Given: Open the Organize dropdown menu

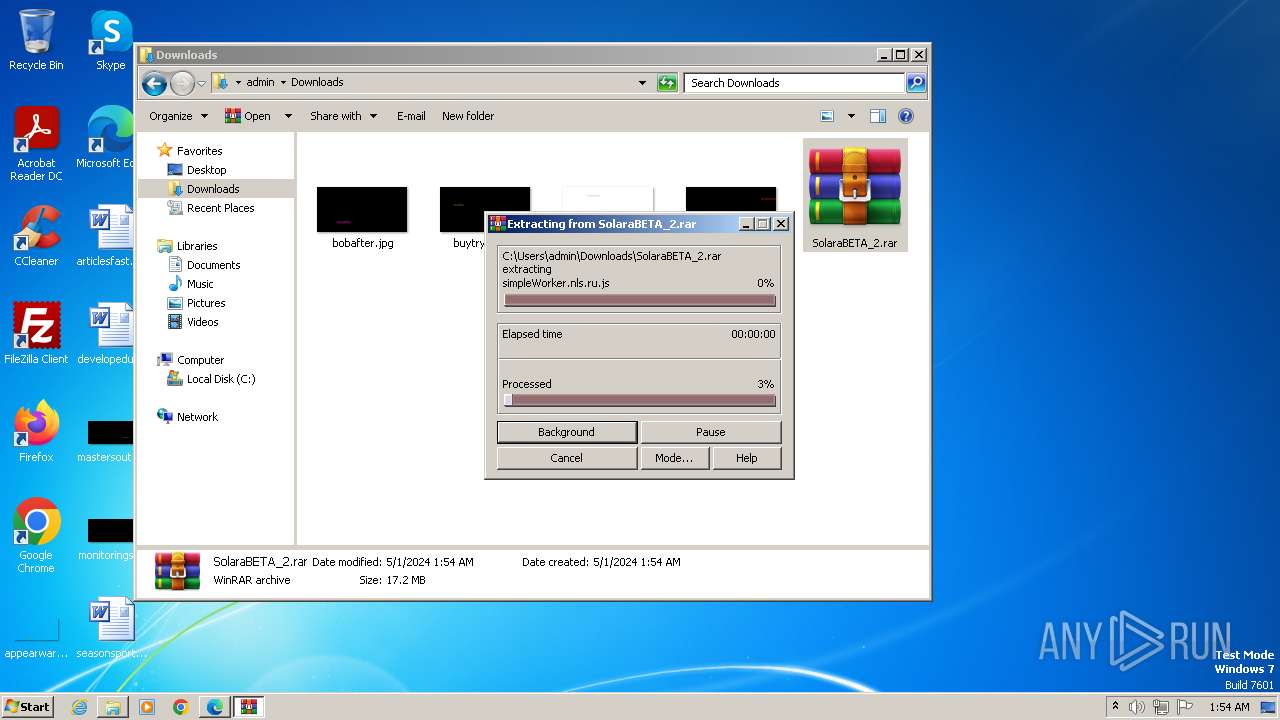Looking at the screenshot, I should (178, 116).
